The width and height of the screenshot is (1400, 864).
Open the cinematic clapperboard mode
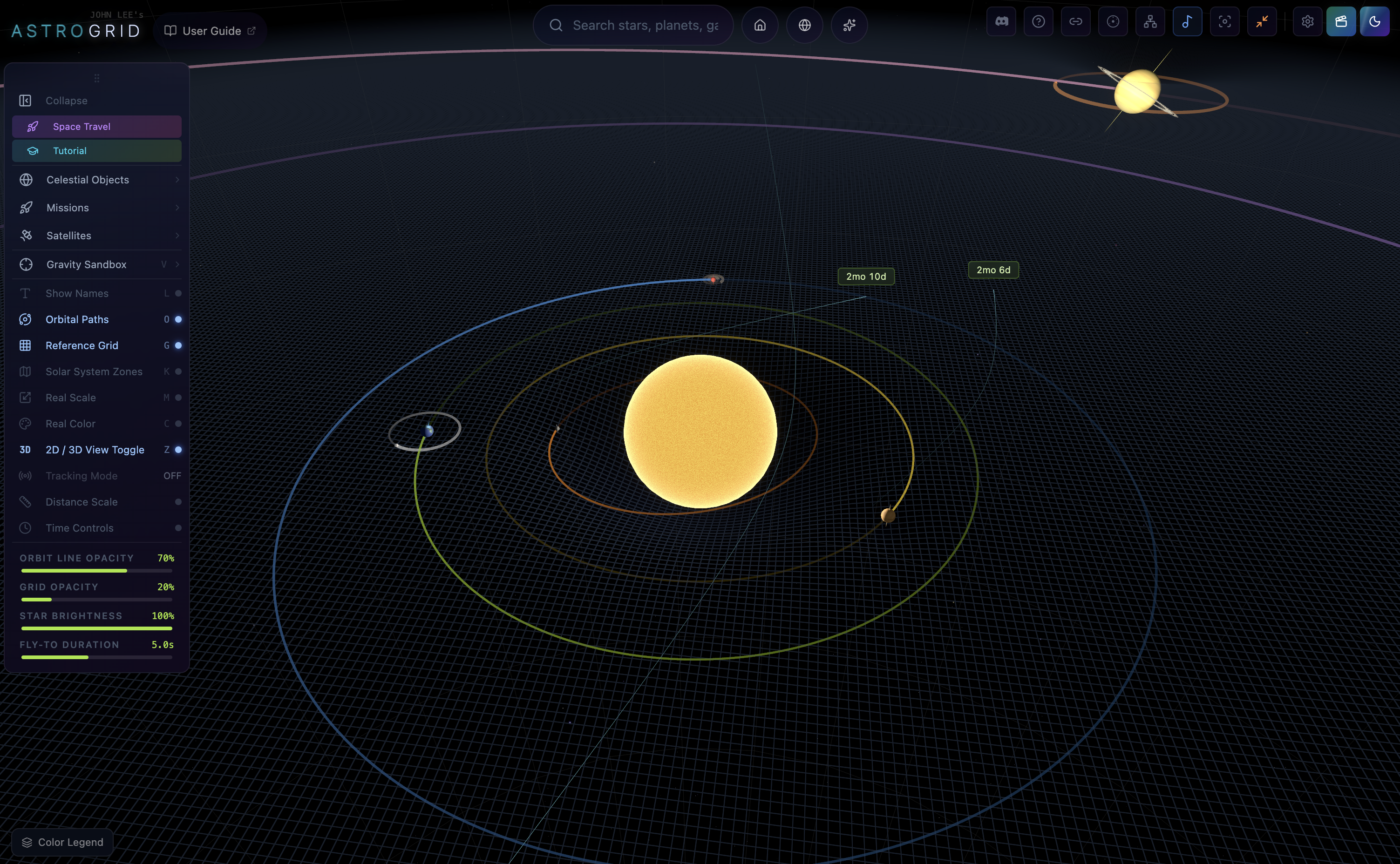tap(1341, 21)
